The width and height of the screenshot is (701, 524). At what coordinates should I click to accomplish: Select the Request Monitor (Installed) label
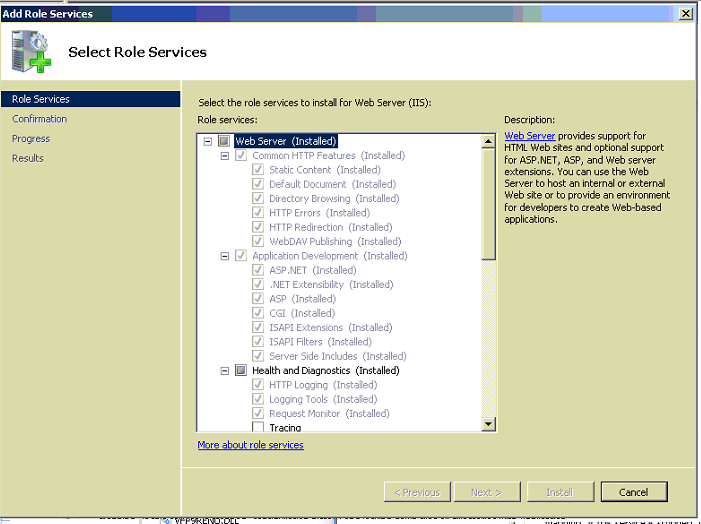click(x=329, y=414)
